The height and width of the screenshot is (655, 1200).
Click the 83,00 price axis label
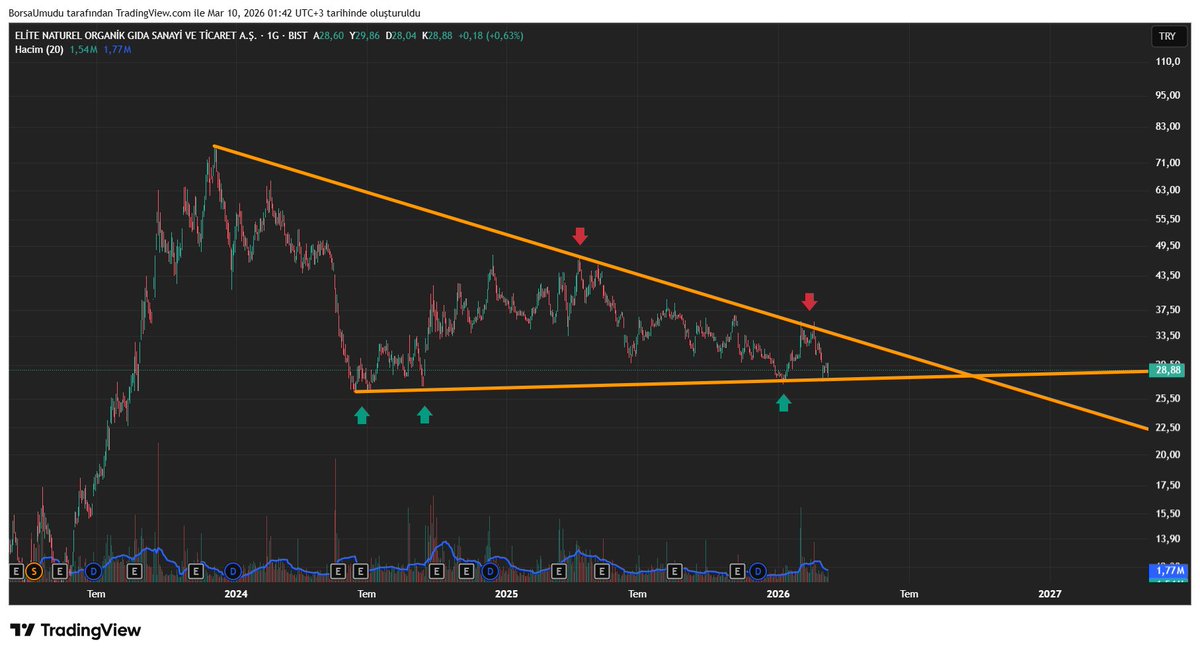coord(1167,127)
